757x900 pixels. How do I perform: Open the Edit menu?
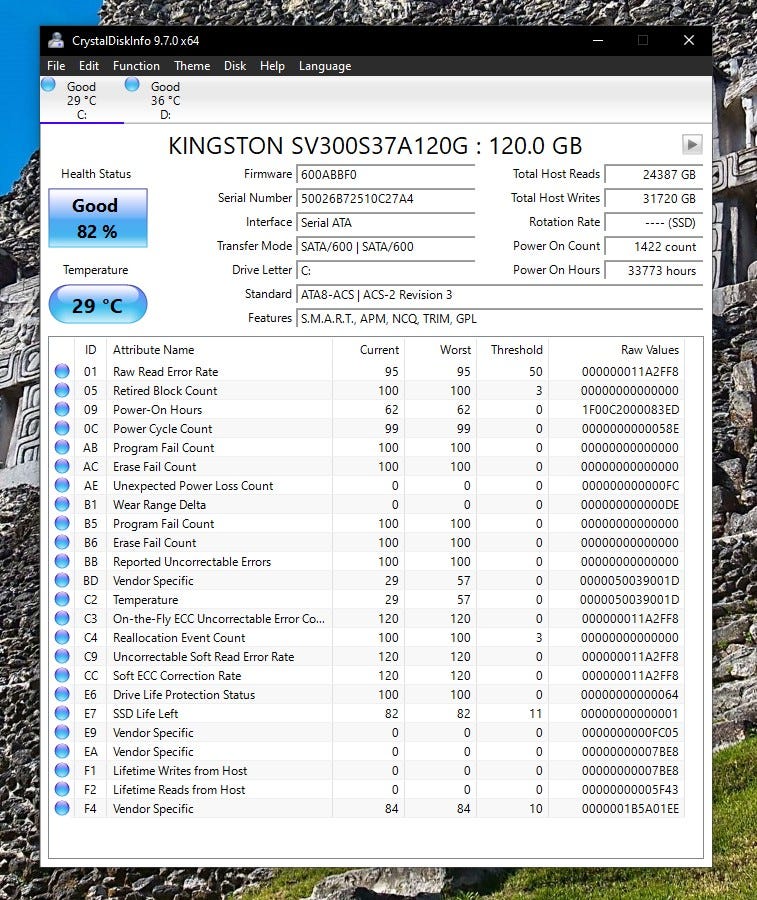(x=89, y=66)
